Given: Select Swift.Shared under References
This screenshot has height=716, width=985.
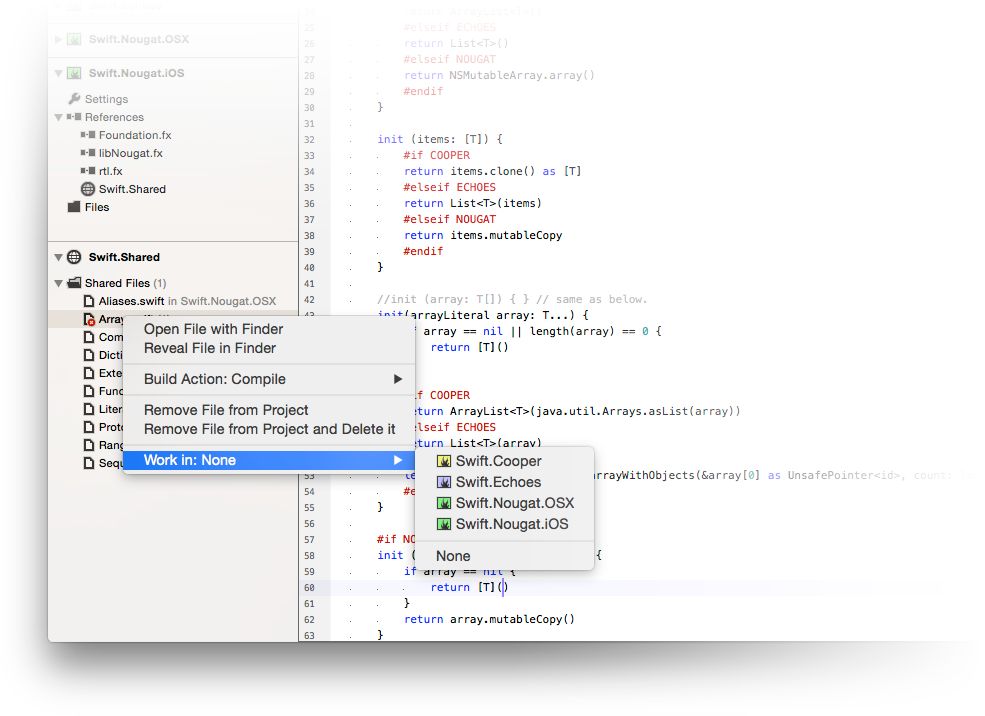Looking at the screenshot, I should pyautogui.click(x=133, y=189).
